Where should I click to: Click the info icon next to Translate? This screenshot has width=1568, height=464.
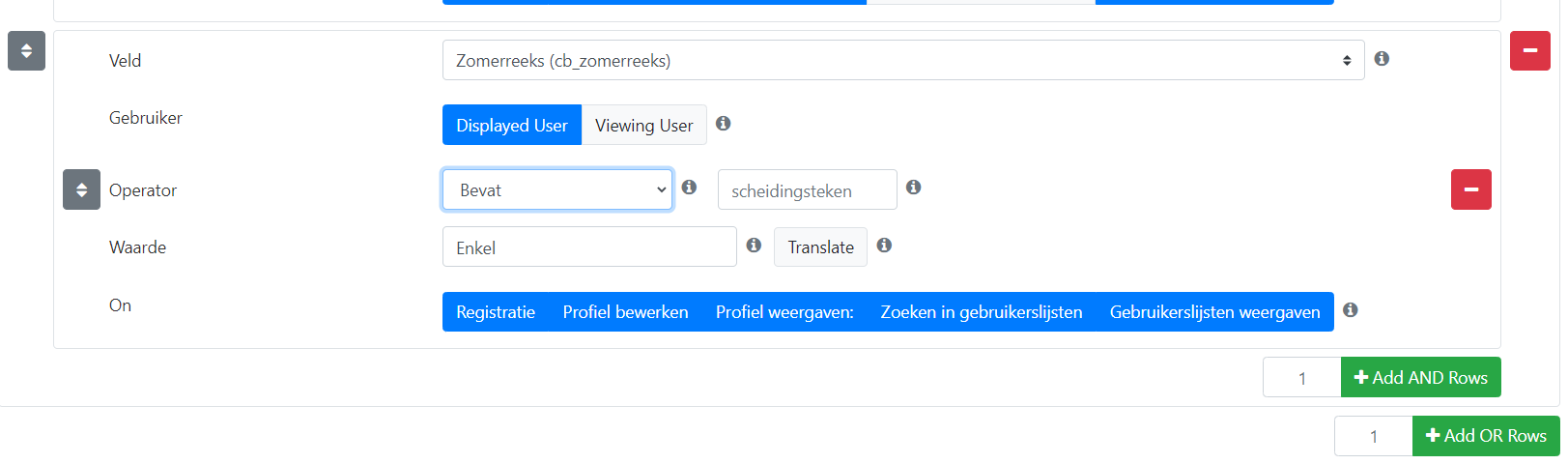(884, 246)
